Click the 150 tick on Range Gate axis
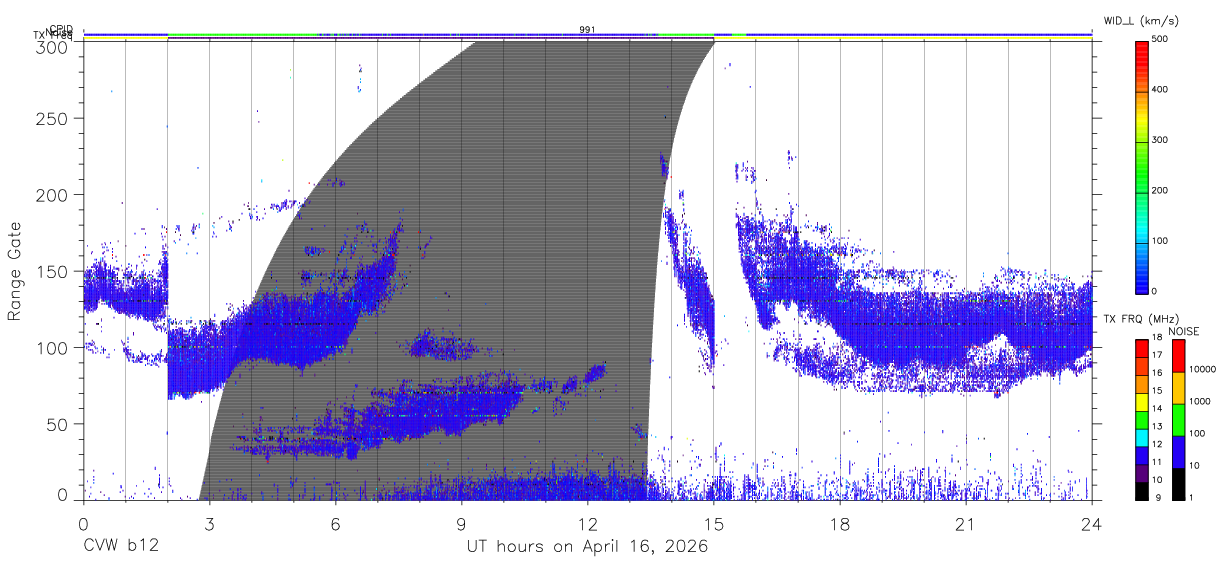This screenshot has width=1228, height=567. tap(51, 272)
